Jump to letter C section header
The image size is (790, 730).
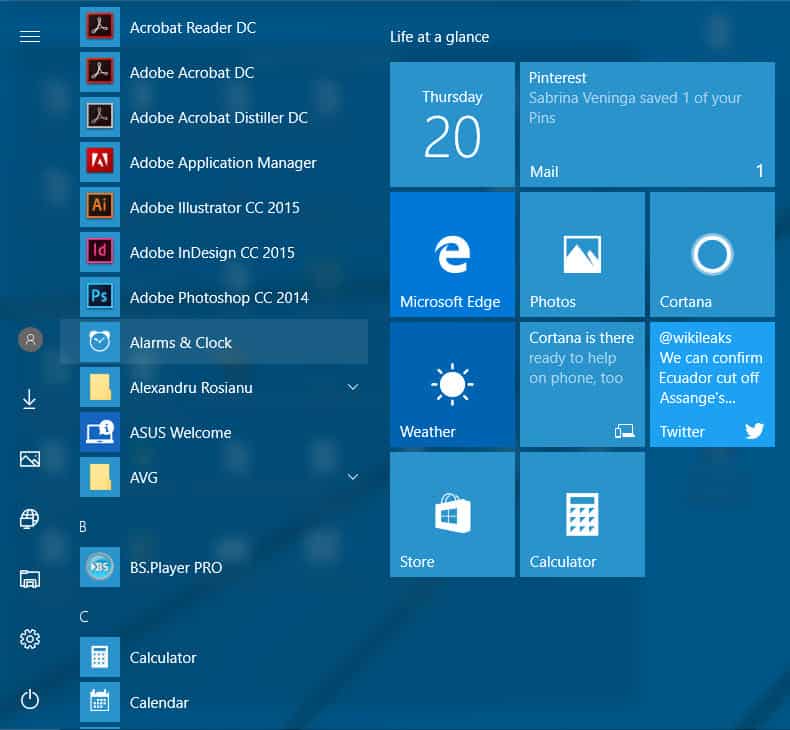click(x=84, y=617)
